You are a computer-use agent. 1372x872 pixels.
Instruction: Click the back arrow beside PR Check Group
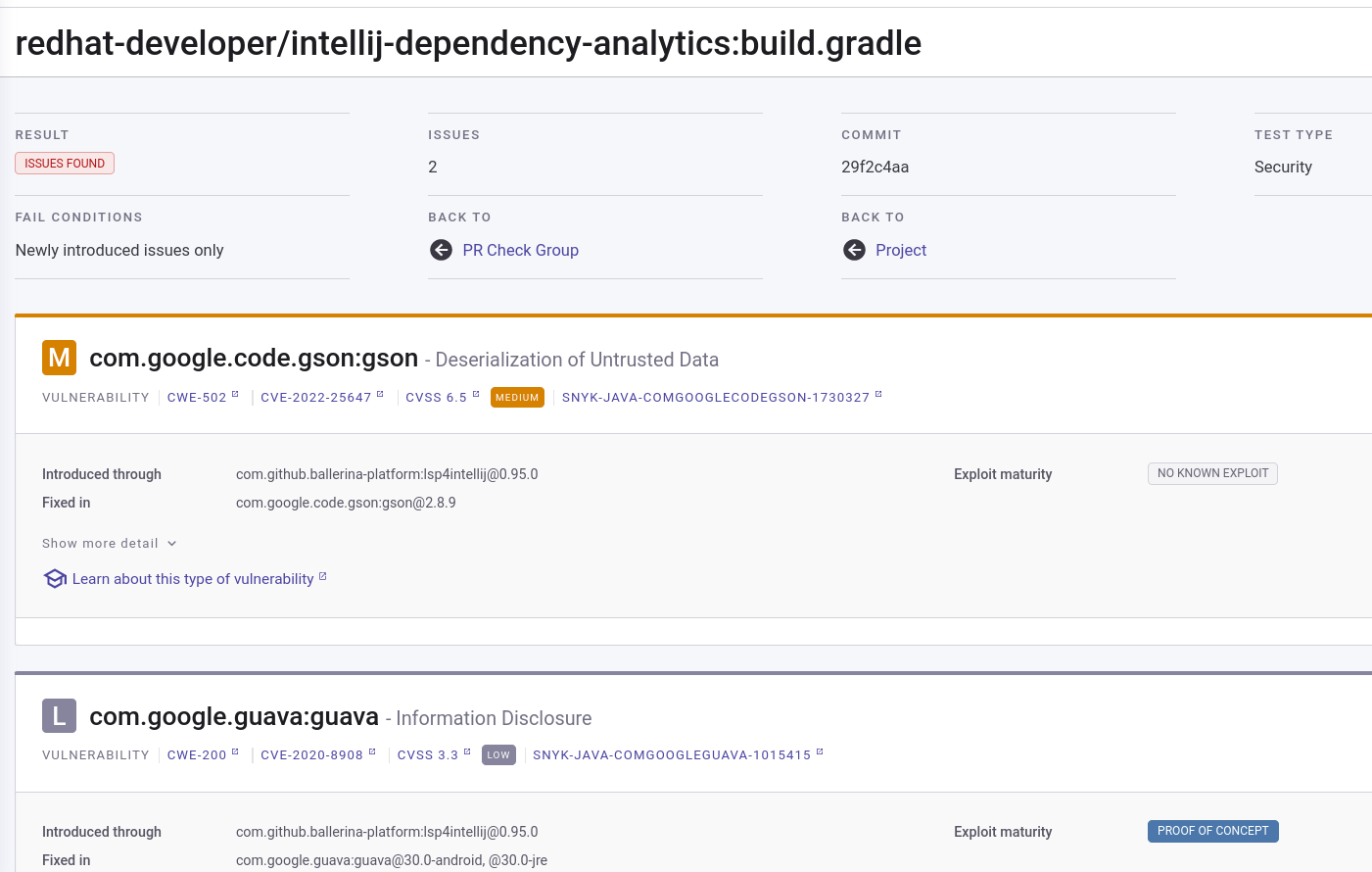click(441, 250)
